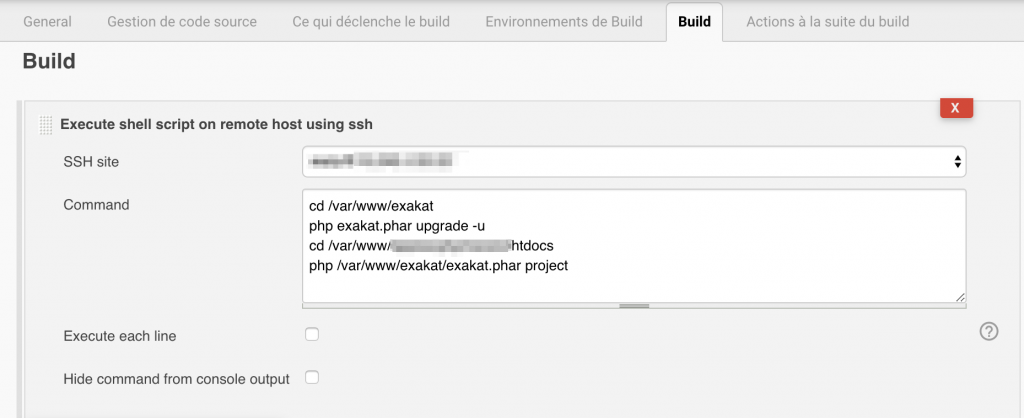Click the Execute shell script on remote host title
This screenshot has height=418, width=1024.
coord(216,124)
